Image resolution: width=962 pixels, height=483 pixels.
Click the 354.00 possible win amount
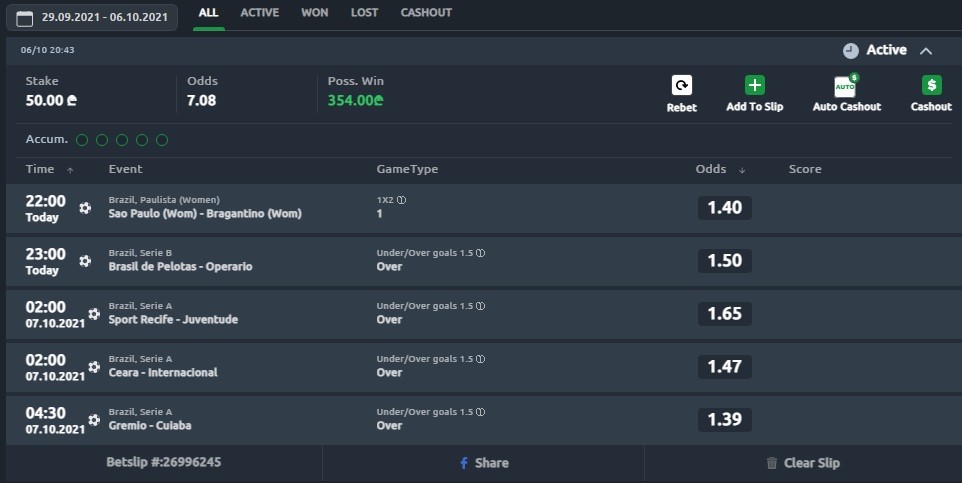coord(355,101)
